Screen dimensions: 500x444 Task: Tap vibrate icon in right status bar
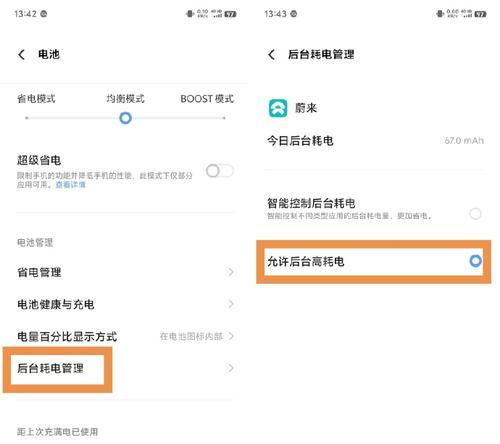[440, 14]
